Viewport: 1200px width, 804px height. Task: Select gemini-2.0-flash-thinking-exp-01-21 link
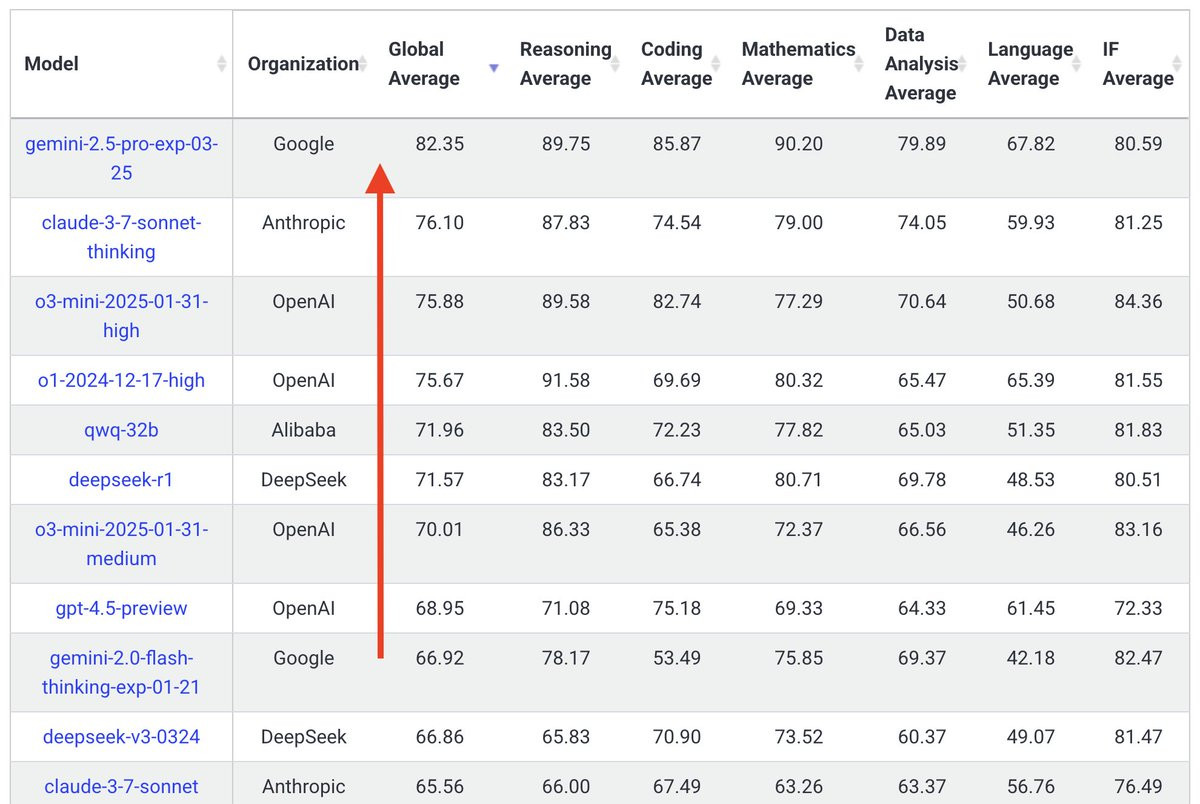coord(121,673)
